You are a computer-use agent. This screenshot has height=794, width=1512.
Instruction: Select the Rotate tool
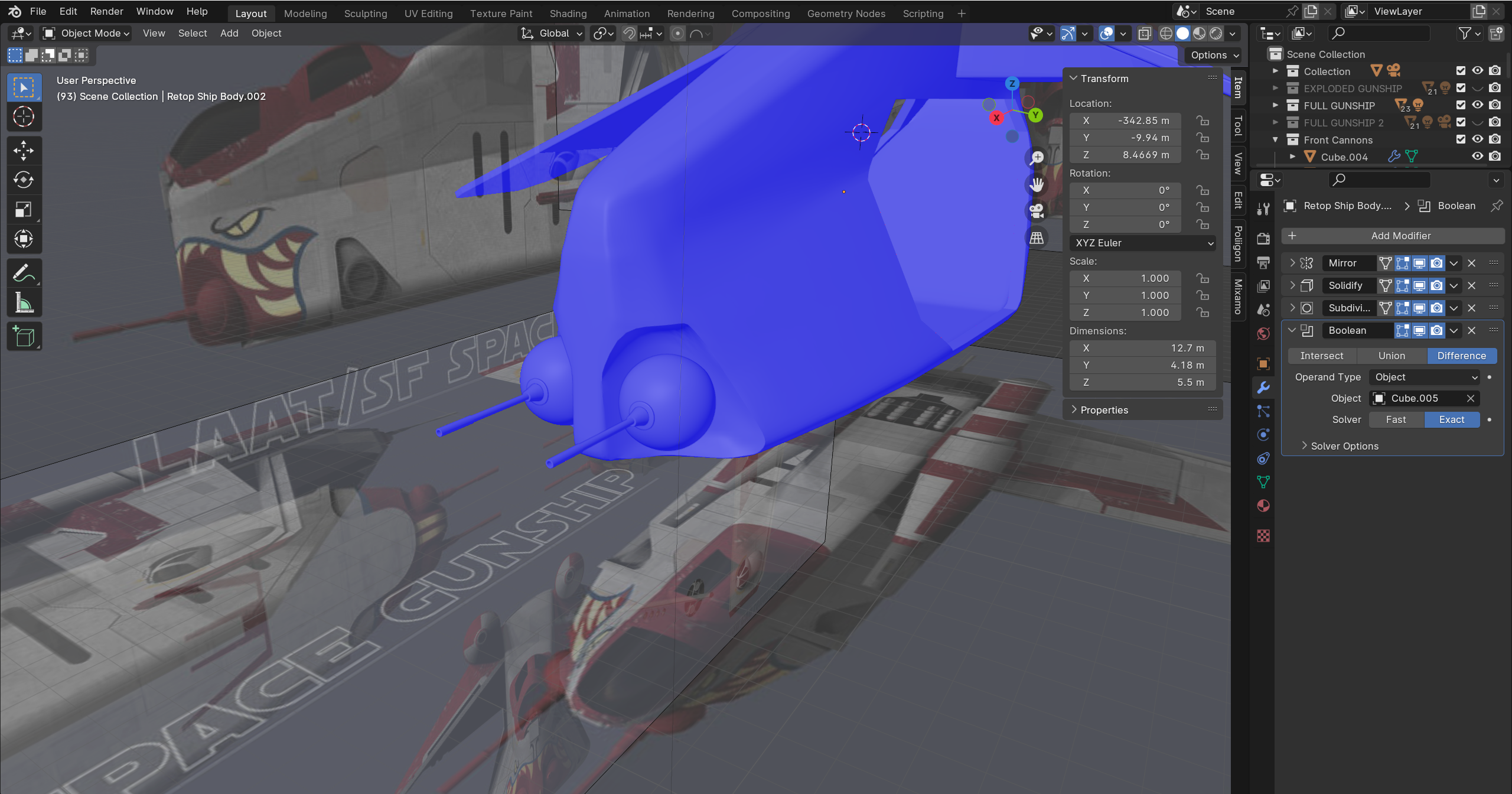[24, 180]
